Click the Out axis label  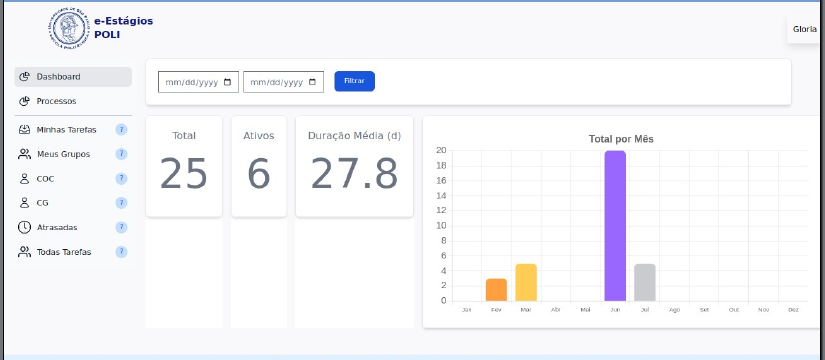pyautogui.click(x=734, y=310)
